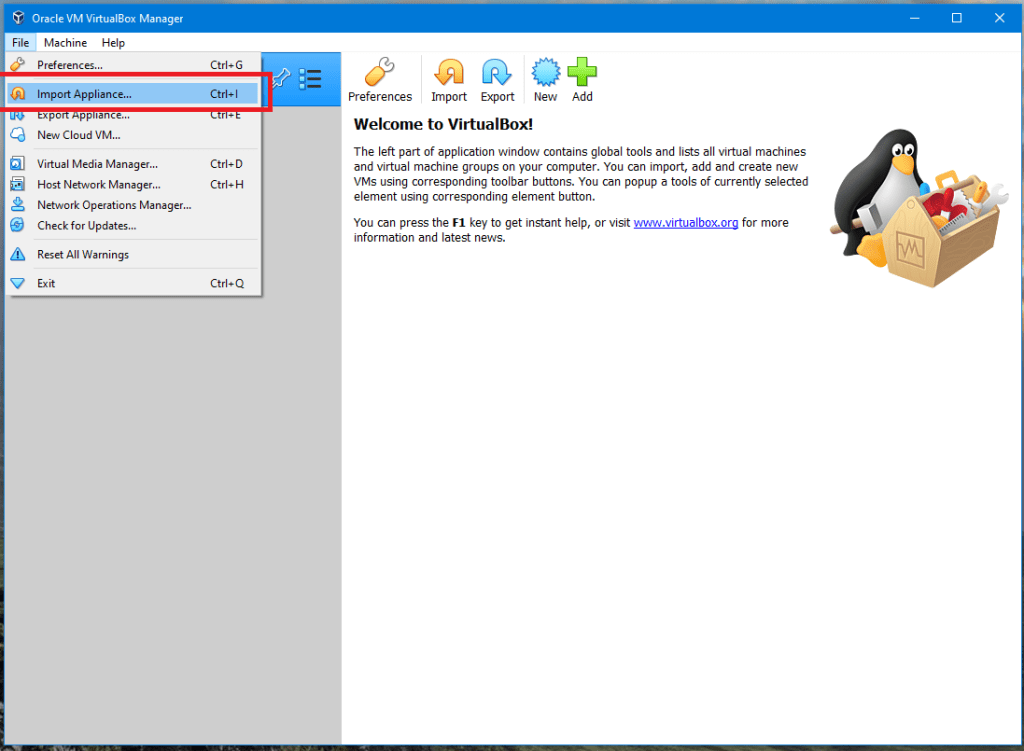Image resolution: width=1024 pixels, height=751 pixels.
Task: Choose Reset All Warnings entry
Action: [83, 254]
